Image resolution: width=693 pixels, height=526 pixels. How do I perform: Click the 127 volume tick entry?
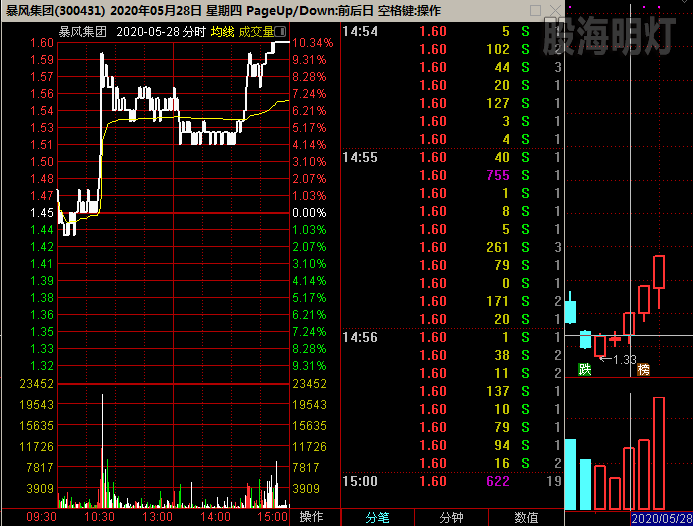tap(498, 103)
